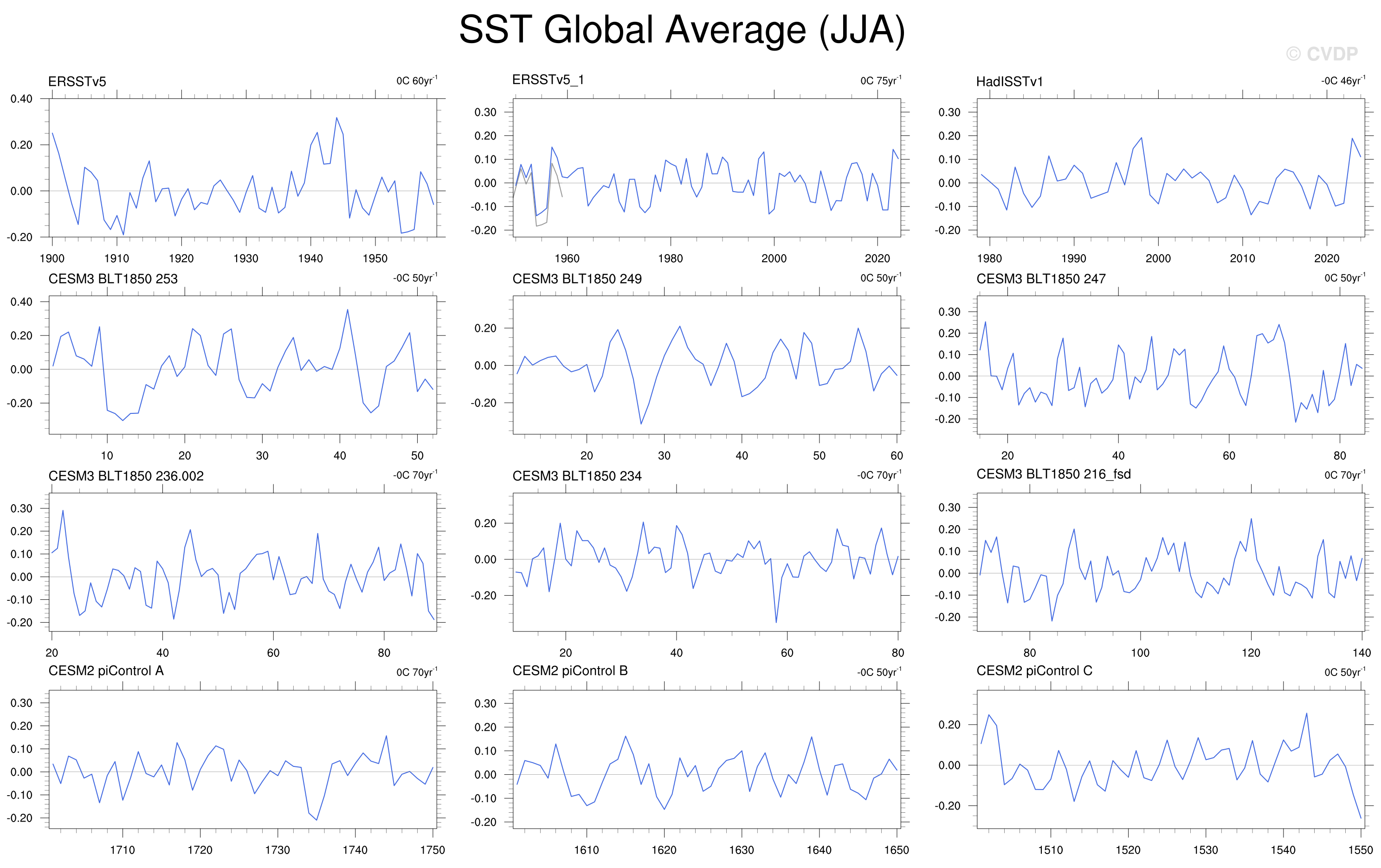Click the 2000 x-axis label in ERSSTv5_1 plot

coord(774,258)
